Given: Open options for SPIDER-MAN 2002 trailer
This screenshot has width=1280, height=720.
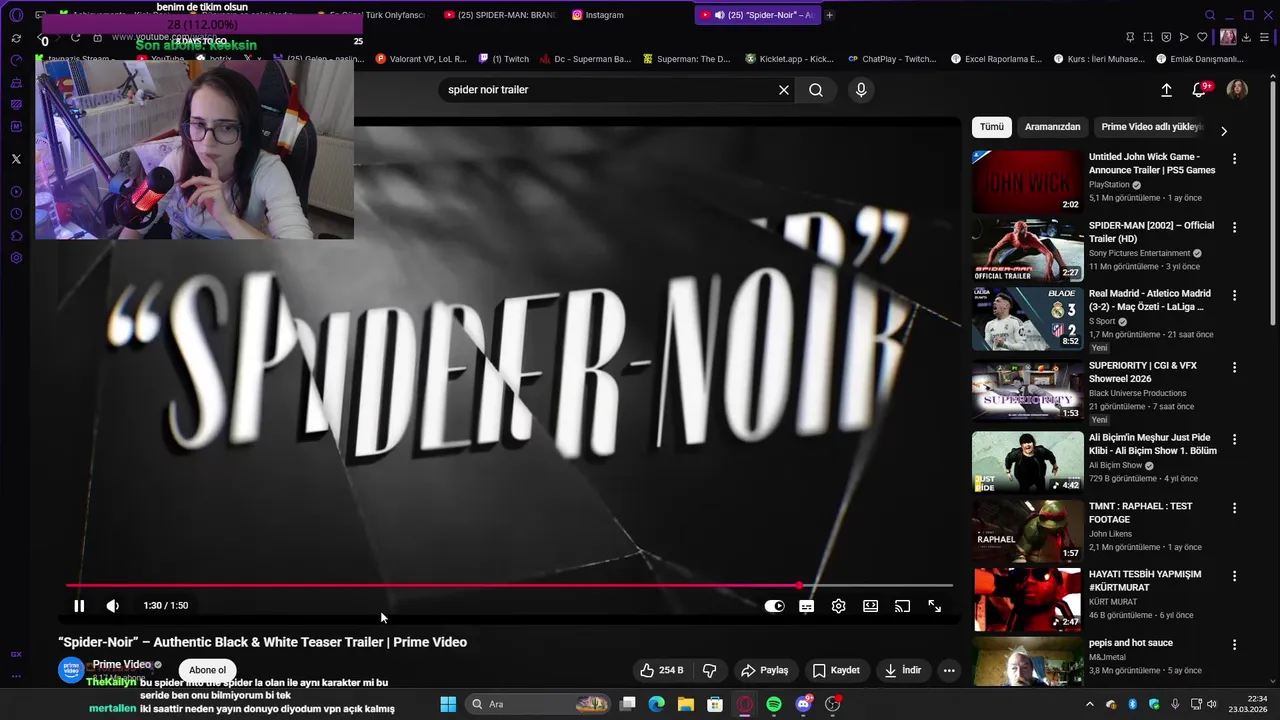Looking at the screenshot, I should [1234, 227].
